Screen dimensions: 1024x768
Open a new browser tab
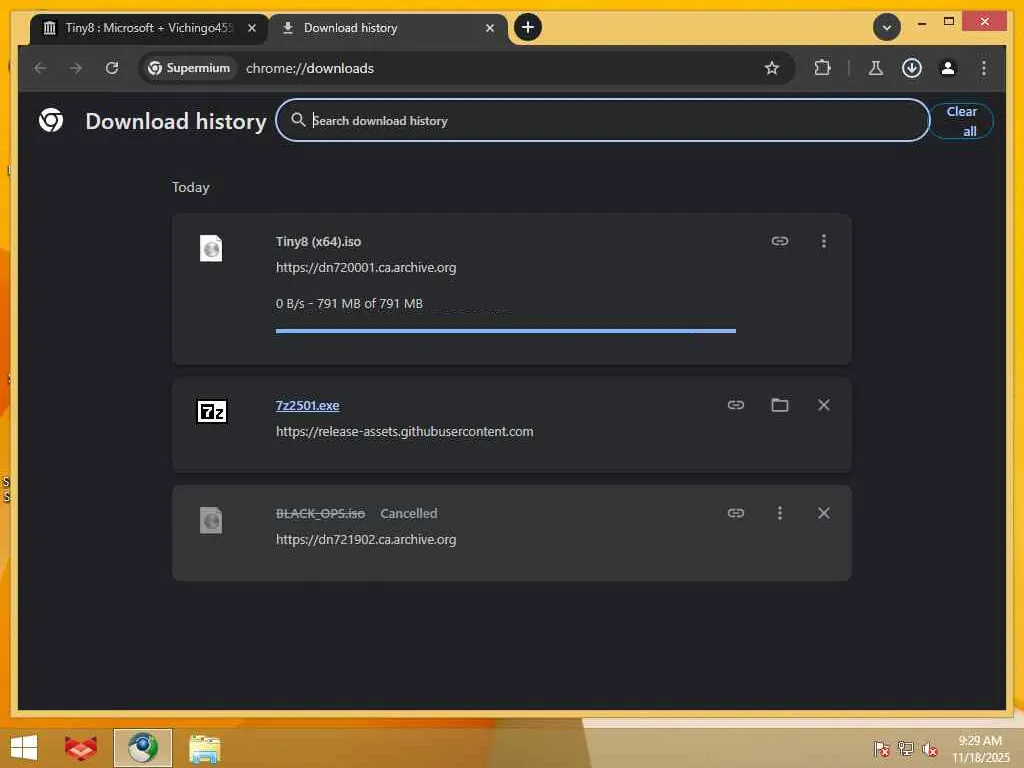(528, 27)
